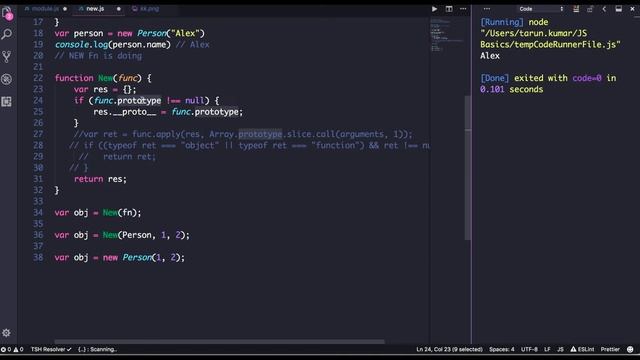Click 'var res = {};' on line 23
This screenshot has height=360, width=640.
click(x=105, y=89)
